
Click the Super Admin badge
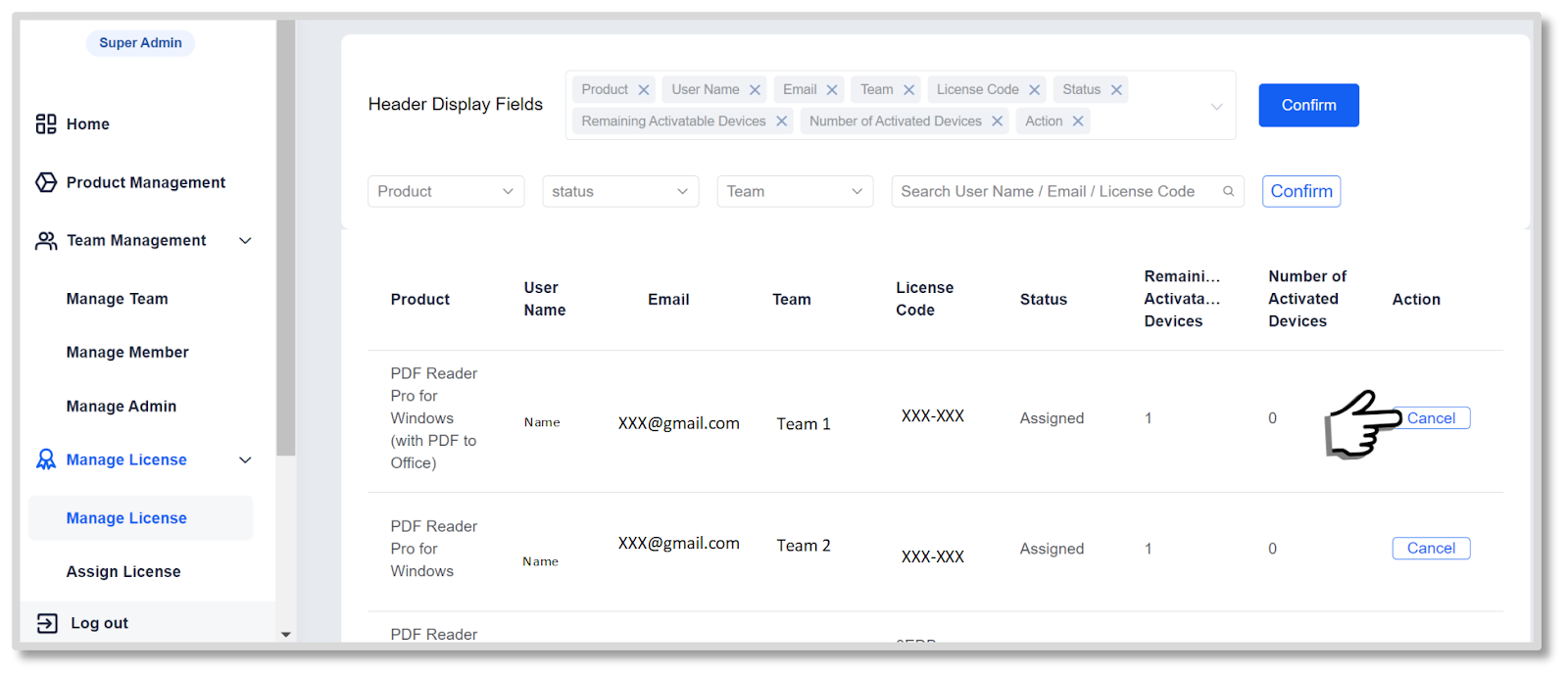pyautogui.click(x=140, y=43)
